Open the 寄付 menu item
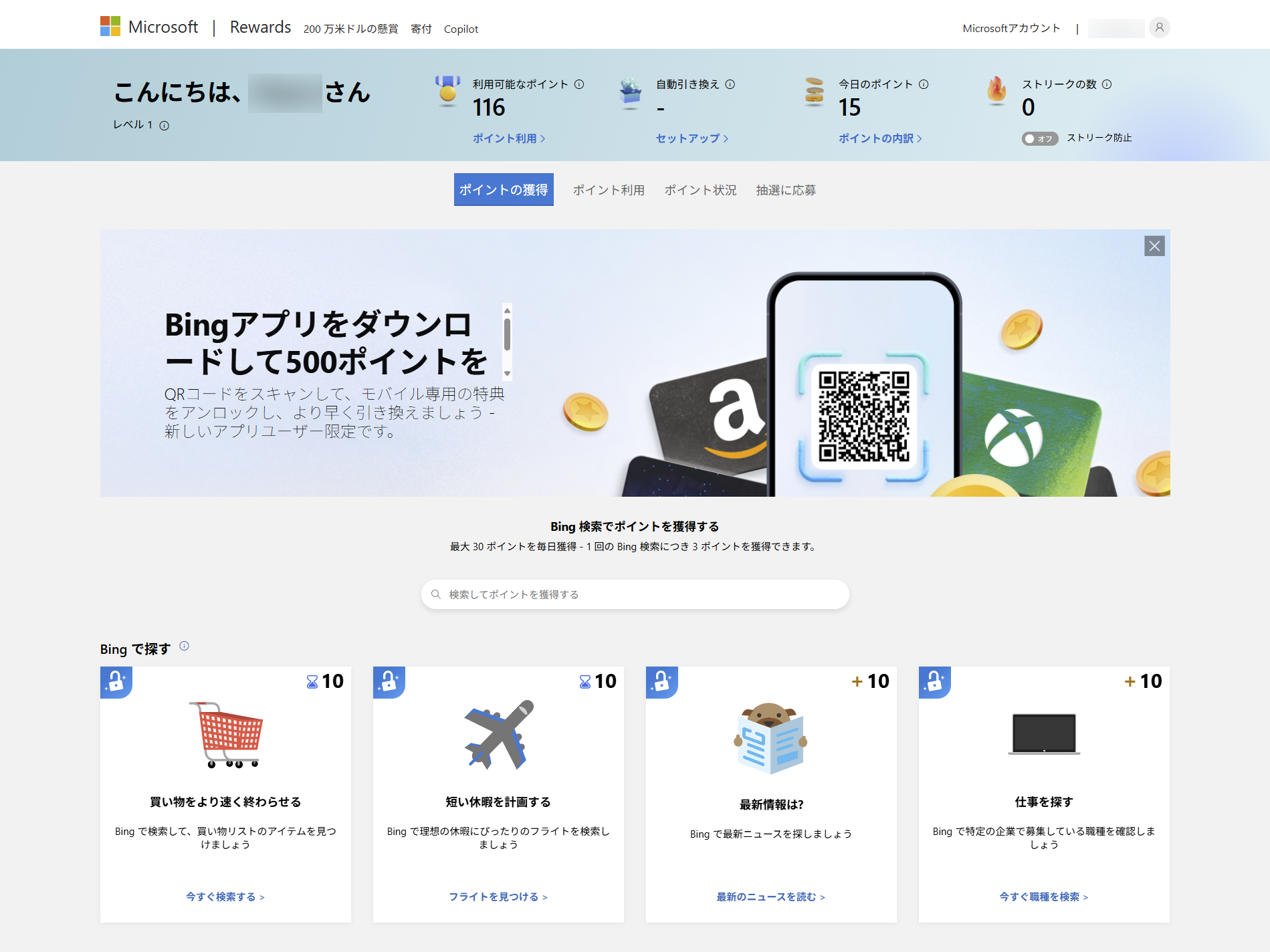This screenshot has height=952, width=1270. [421, 29]
